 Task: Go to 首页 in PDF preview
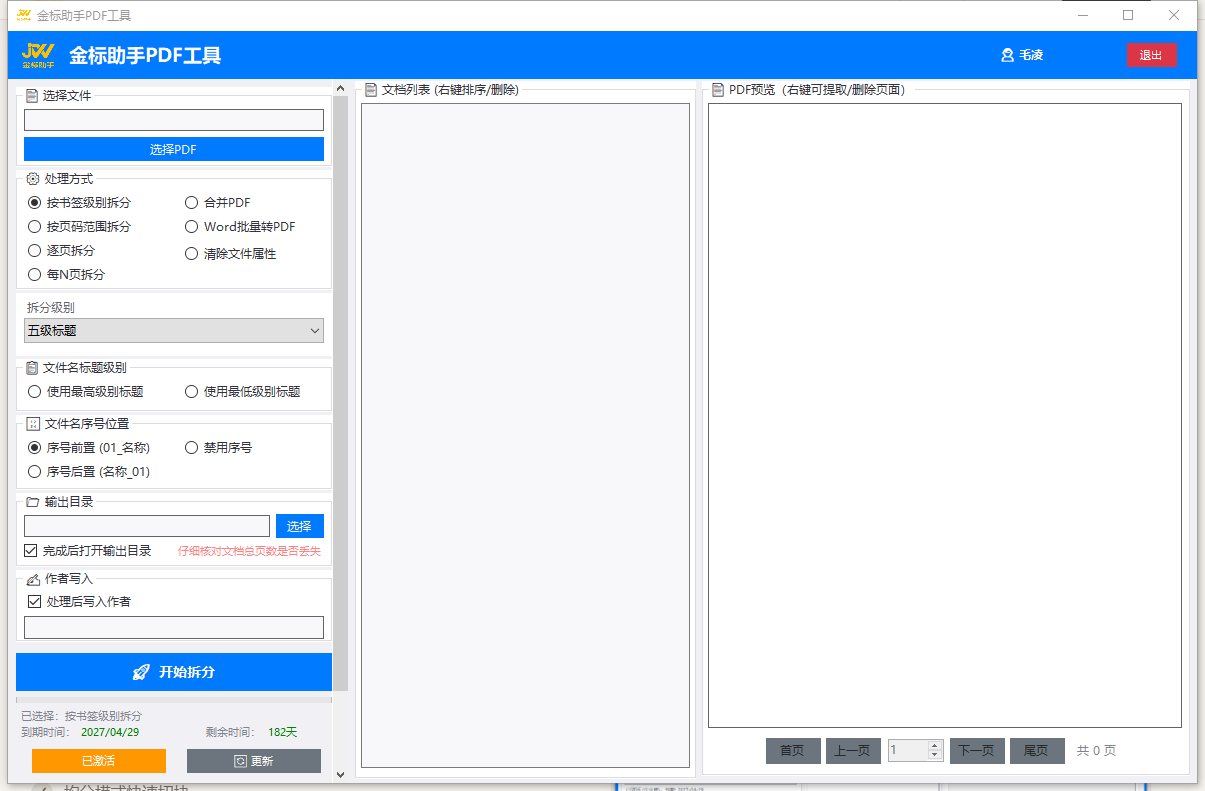(x=793, y=751)
